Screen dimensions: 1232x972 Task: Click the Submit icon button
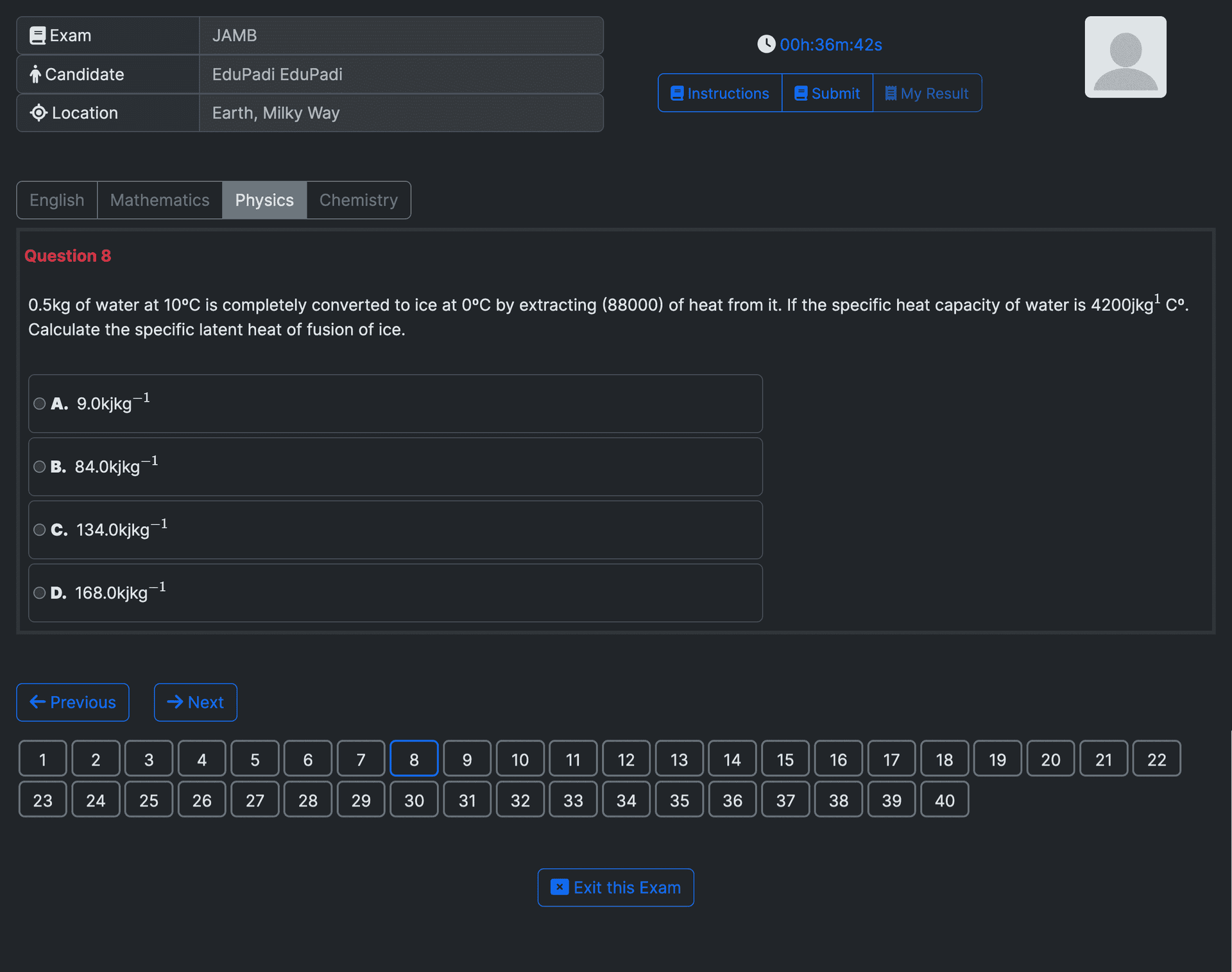(800, 93)
